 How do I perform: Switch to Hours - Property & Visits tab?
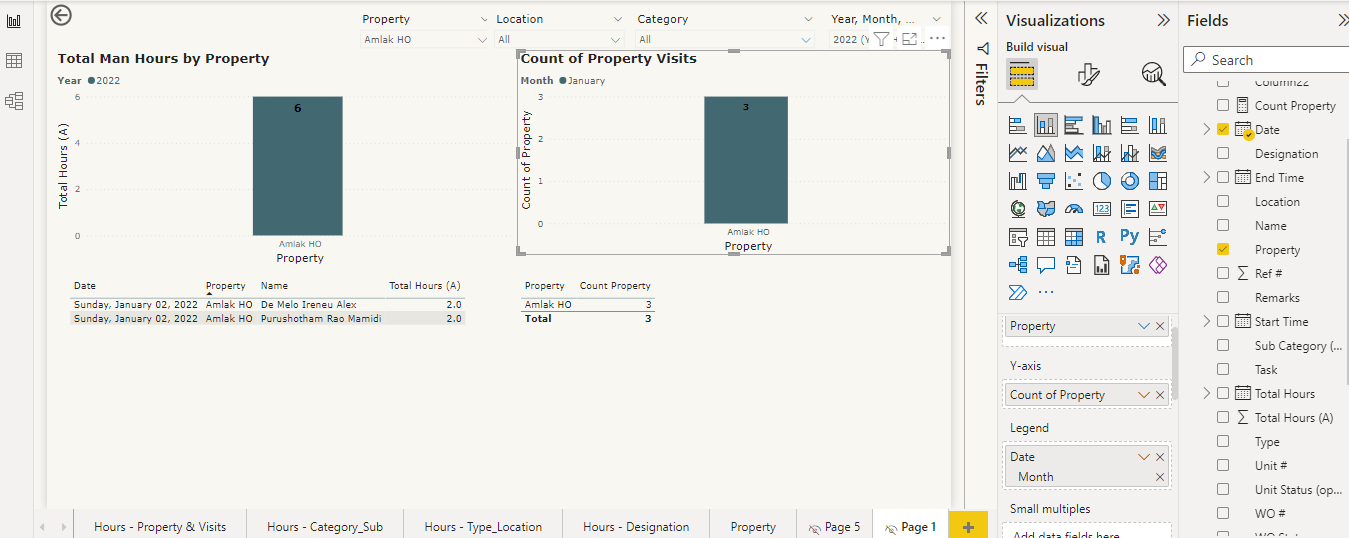pos(160,526)
